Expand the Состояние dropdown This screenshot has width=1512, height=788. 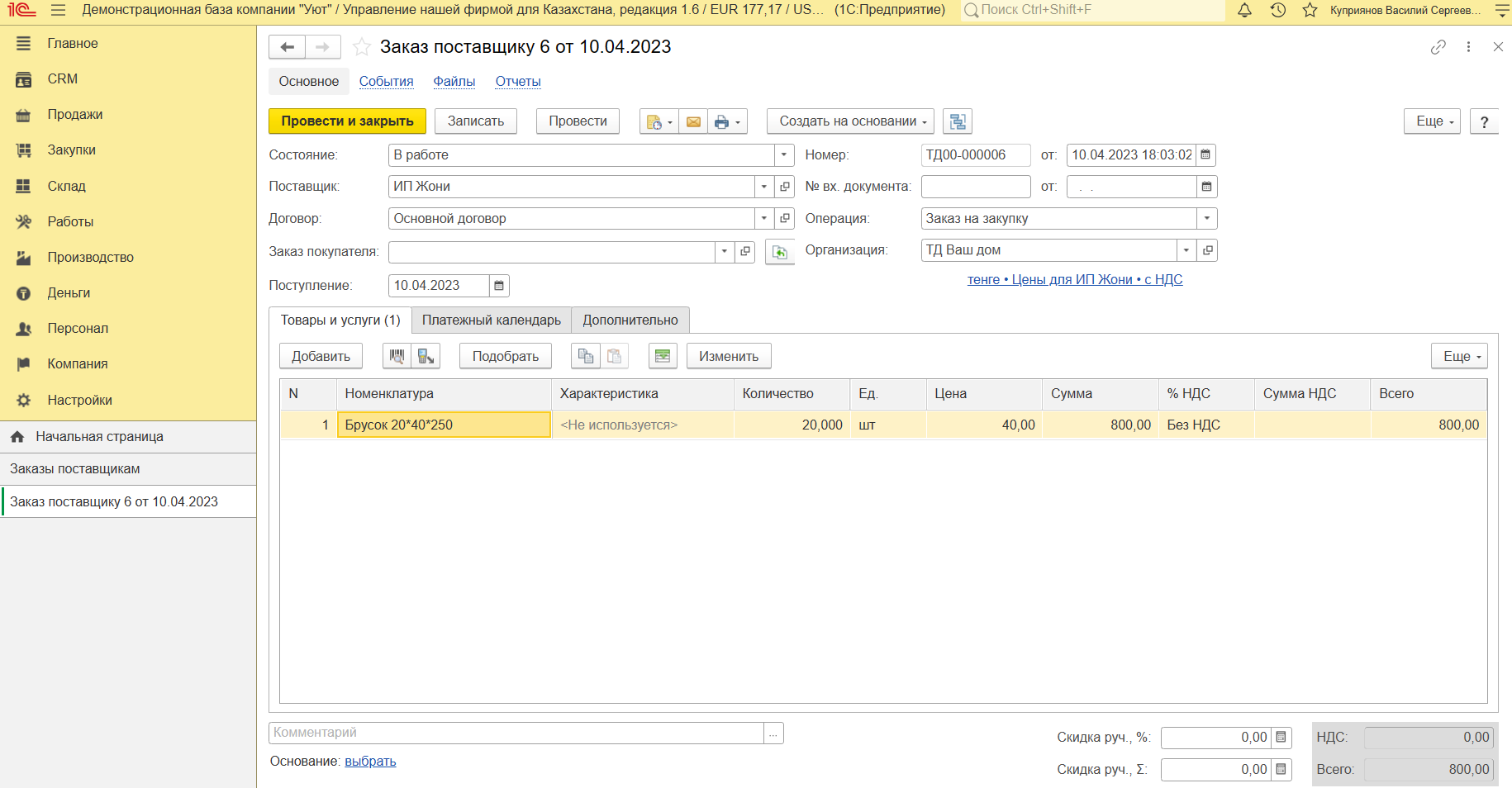click(783, 155)
